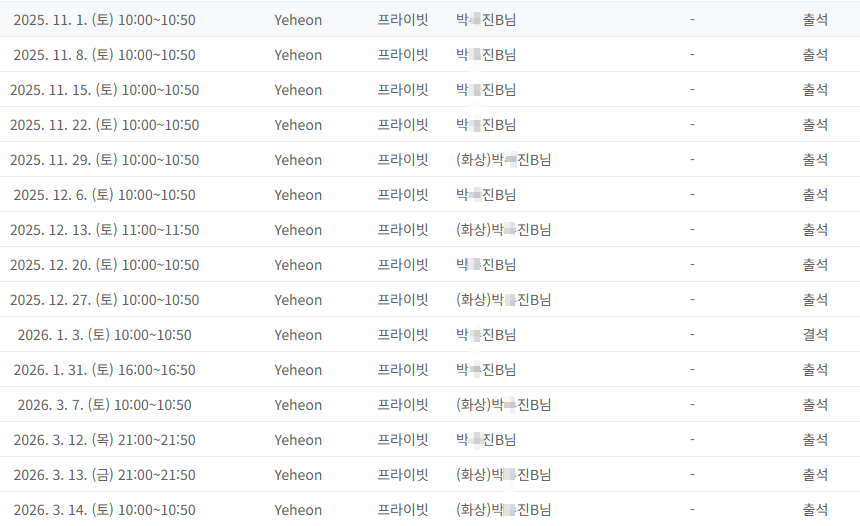Open (화상) member entry for 2026. 3. 7.
The image size is (860, 526).
pyautogui.click(x=503, y=405)
